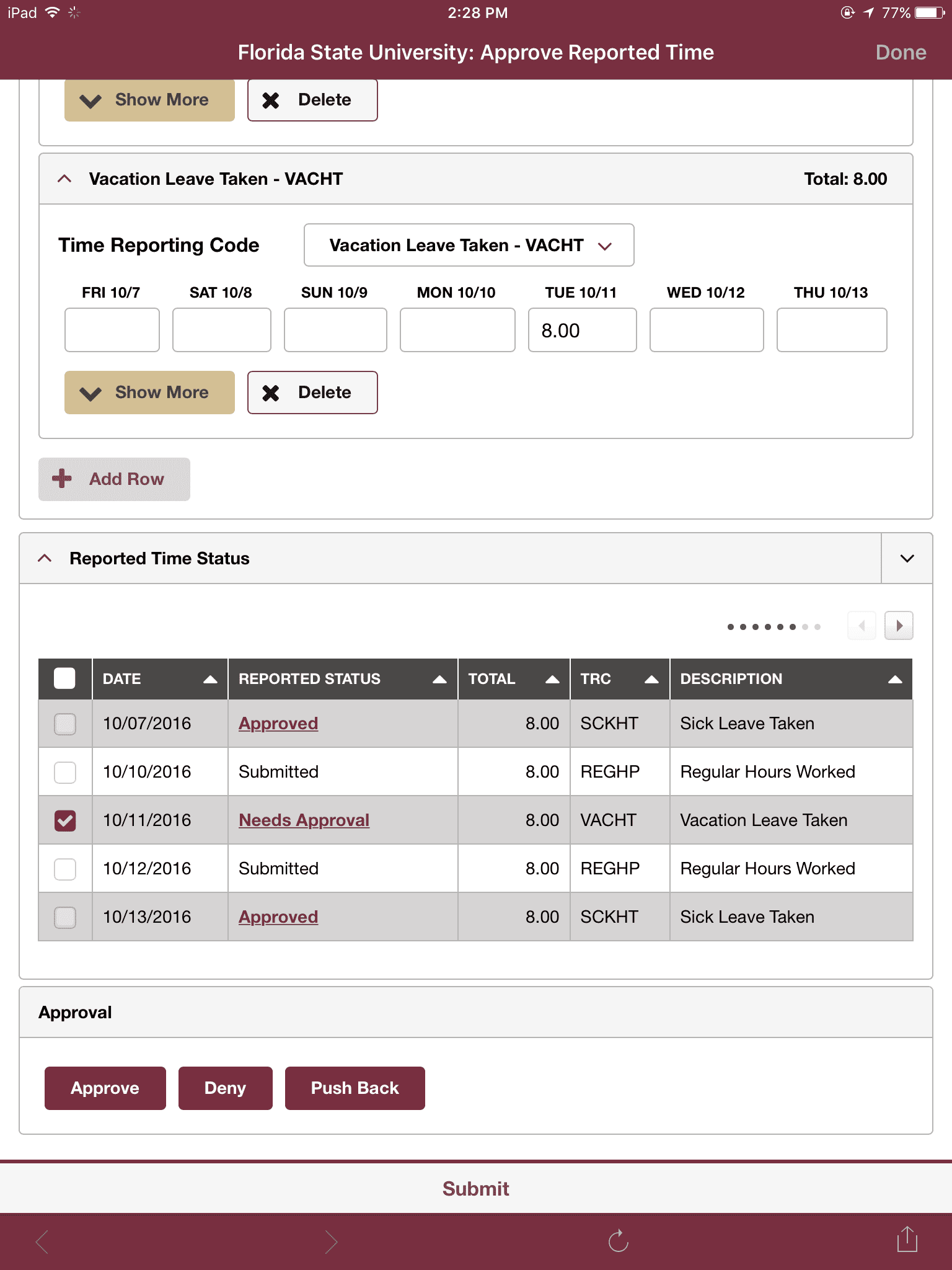Open the Needs Approval status link
The height and width of the screenshot is (1270, 952).
pos(304,820)
